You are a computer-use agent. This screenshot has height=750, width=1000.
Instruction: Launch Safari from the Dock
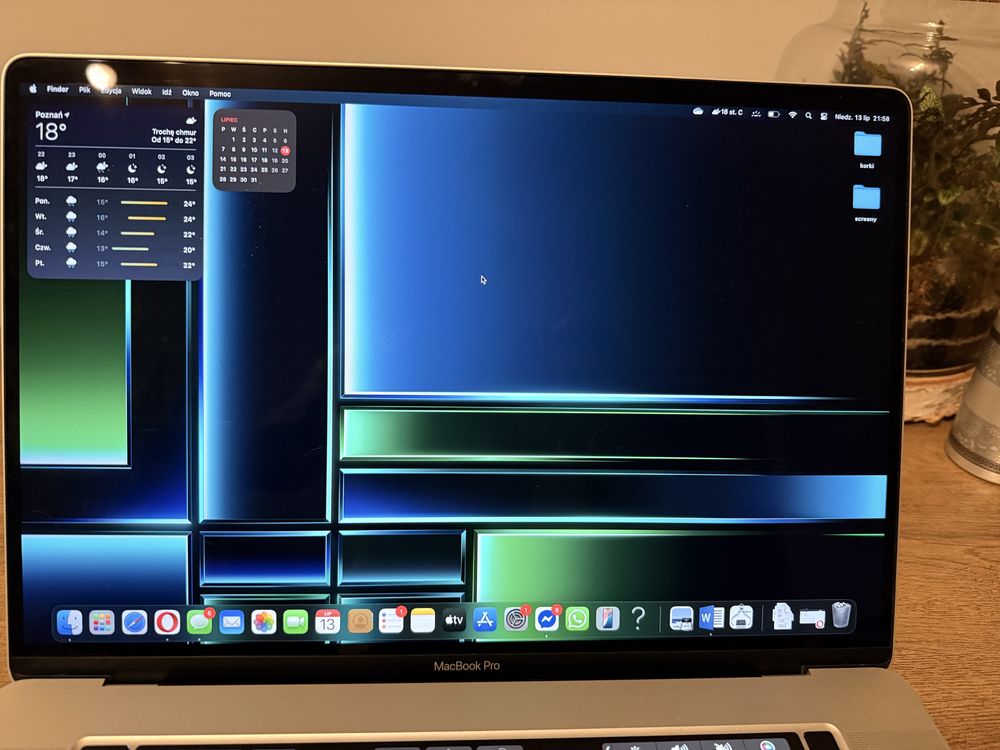(135, 622)
